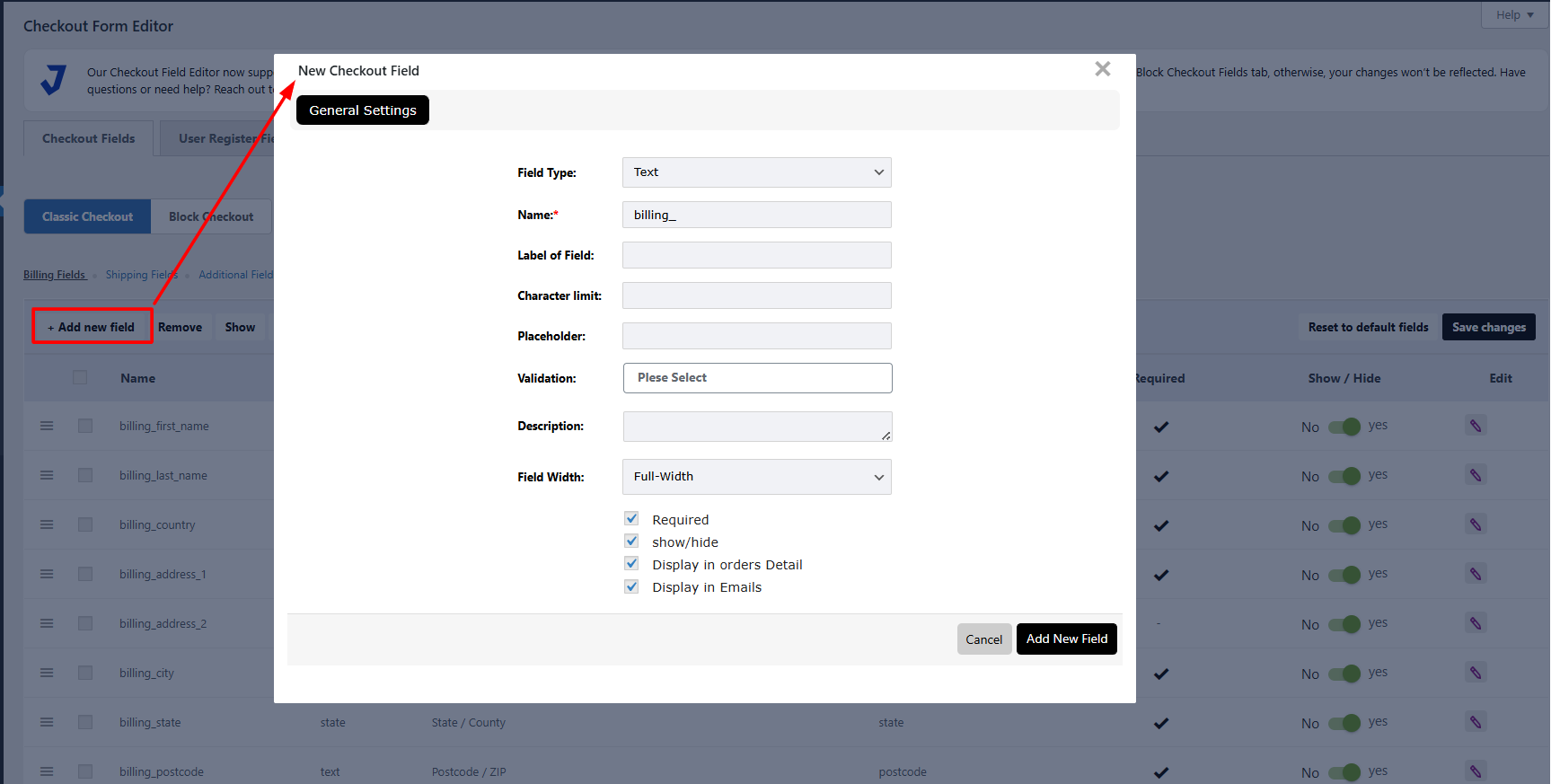Image resolution: width=1551 pixels, height=784 pixels.
Task: Click the edit pencil icon for billing_state
Action: pos(1475,722)
